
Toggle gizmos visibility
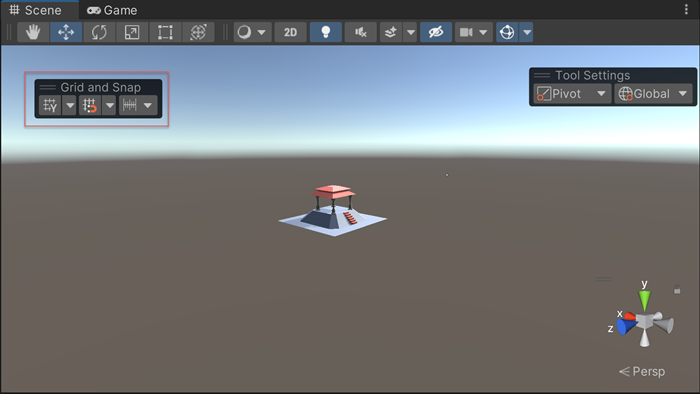tap(507, 32)
